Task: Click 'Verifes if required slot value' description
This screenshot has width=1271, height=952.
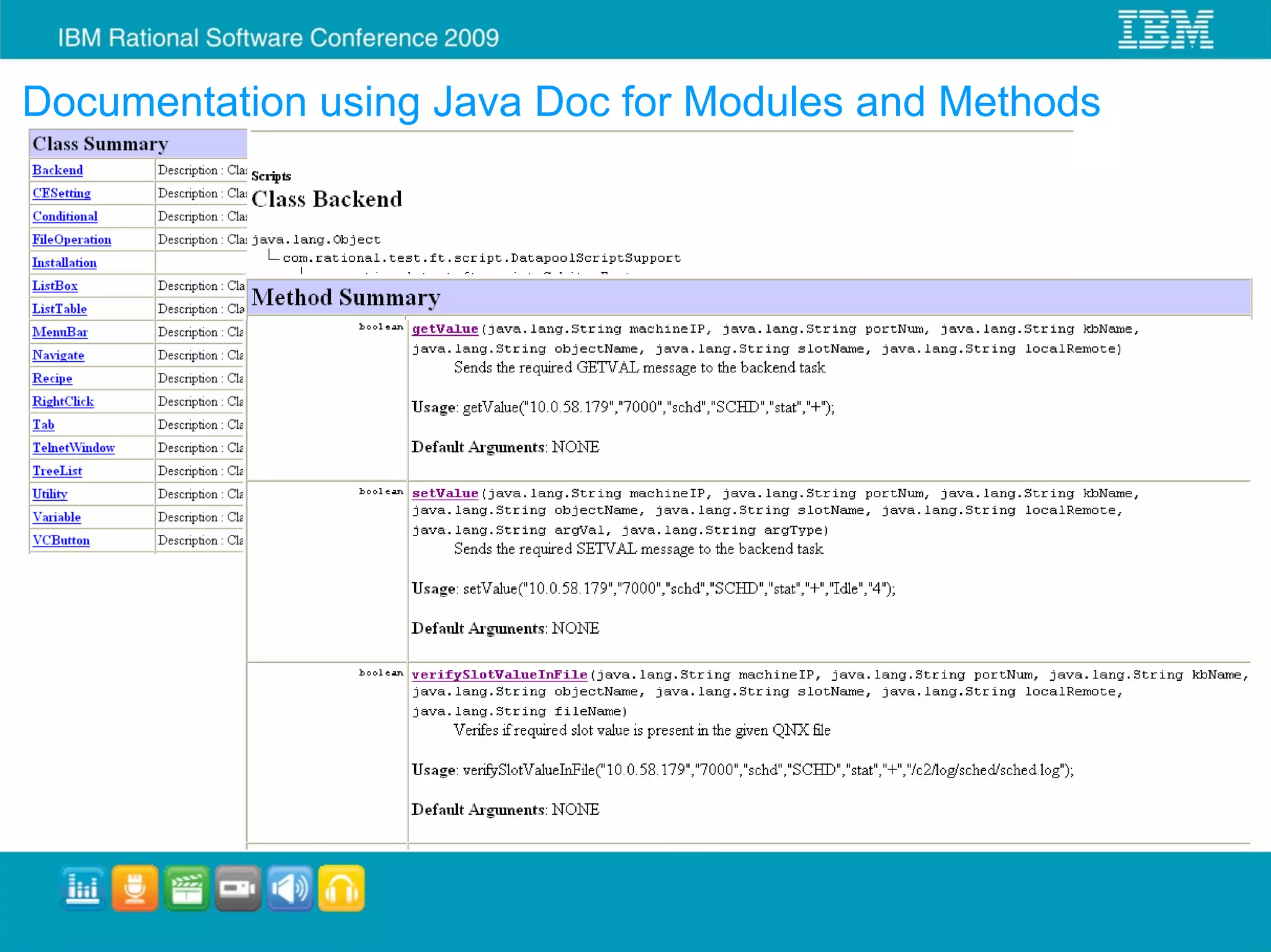Action: (x=642, y=730)
